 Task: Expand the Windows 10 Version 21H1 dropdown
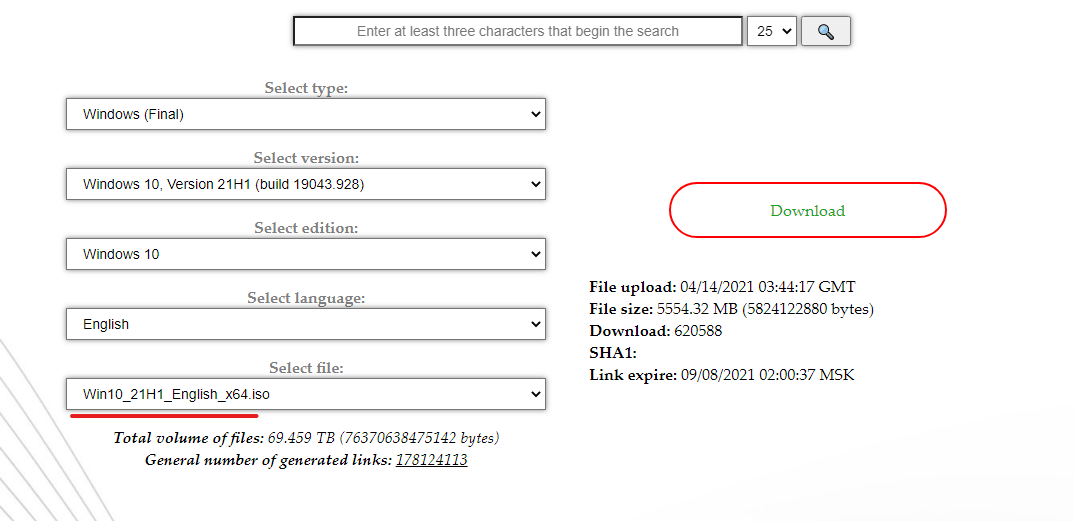pyautogui.click(x=306, y=184)
